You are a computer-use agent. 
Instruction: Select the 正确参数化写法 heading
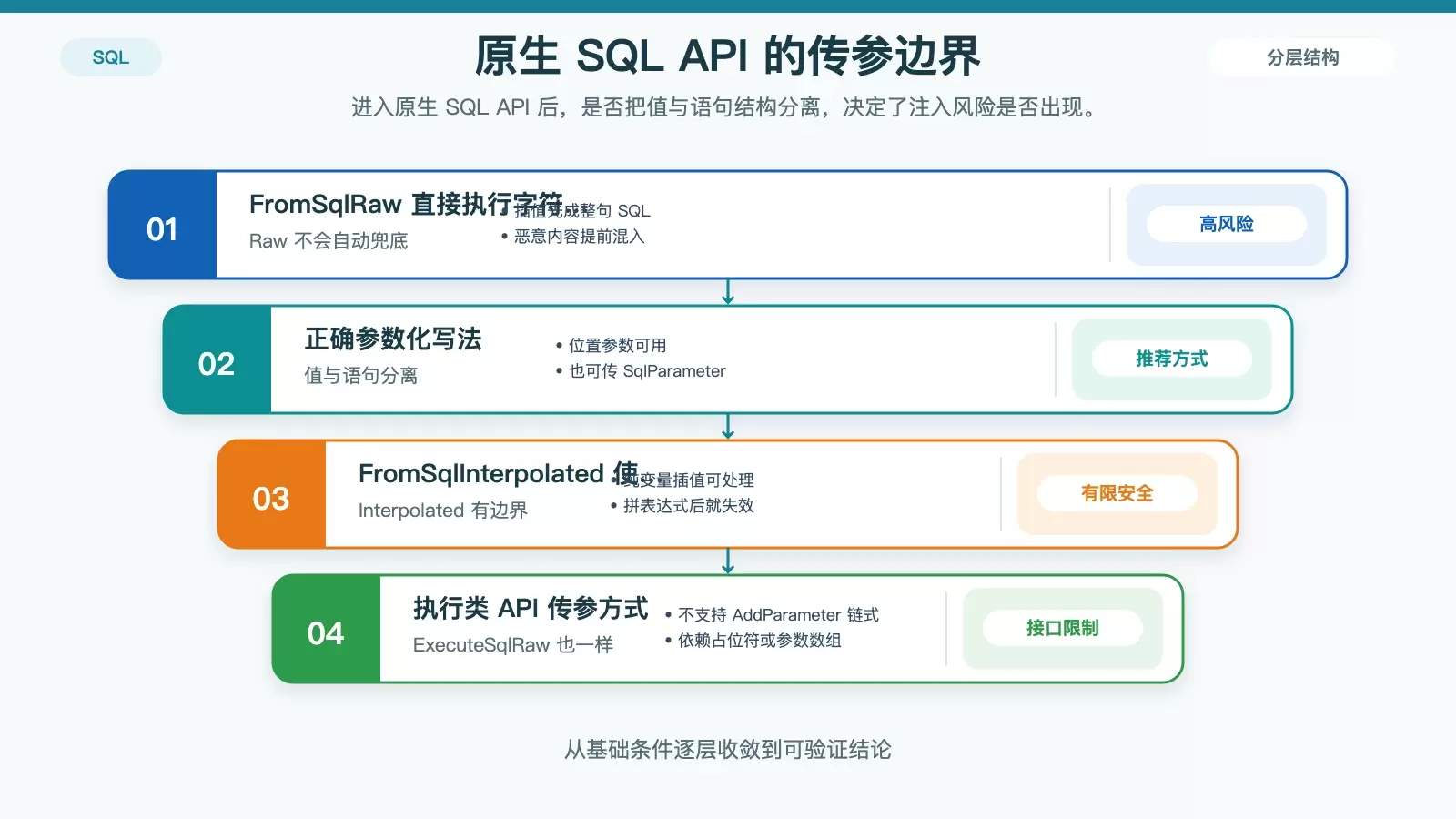pos(393,339)
